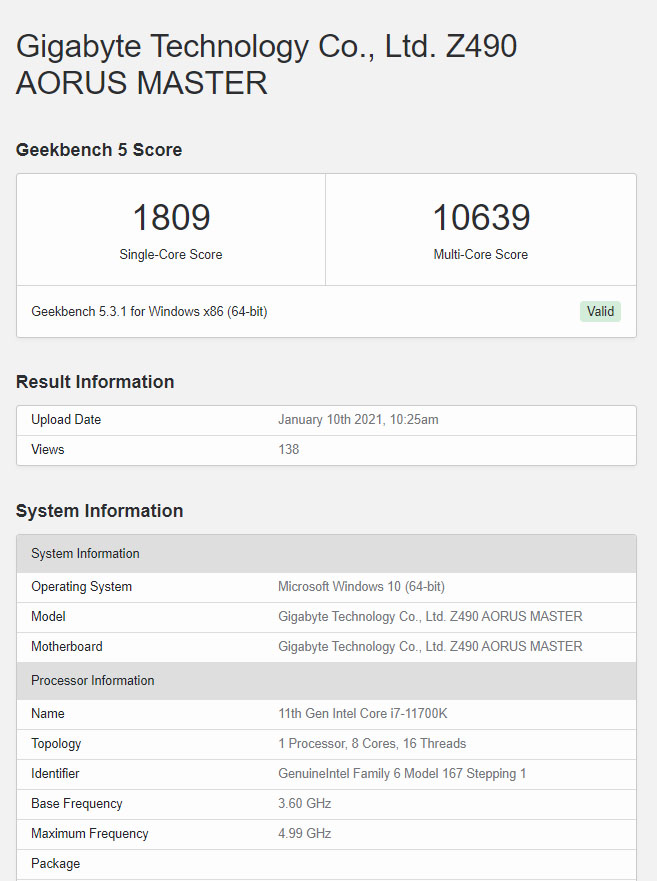The height and width of the screenshot is (881, 657).
Task: Click the Operating System label
Action: [81, 587]
